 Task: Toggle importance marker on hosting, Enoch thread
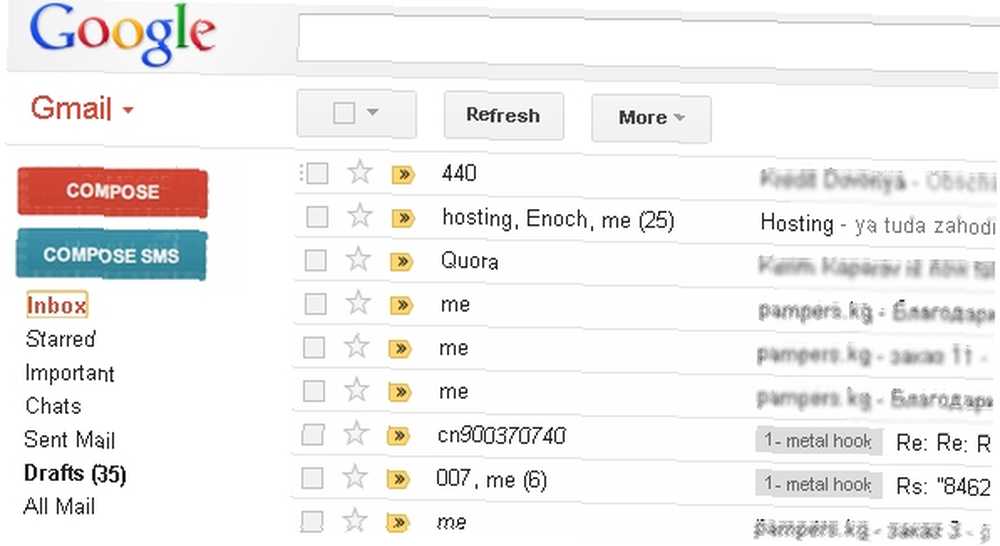pyautogui.click(x=403, y=219)
